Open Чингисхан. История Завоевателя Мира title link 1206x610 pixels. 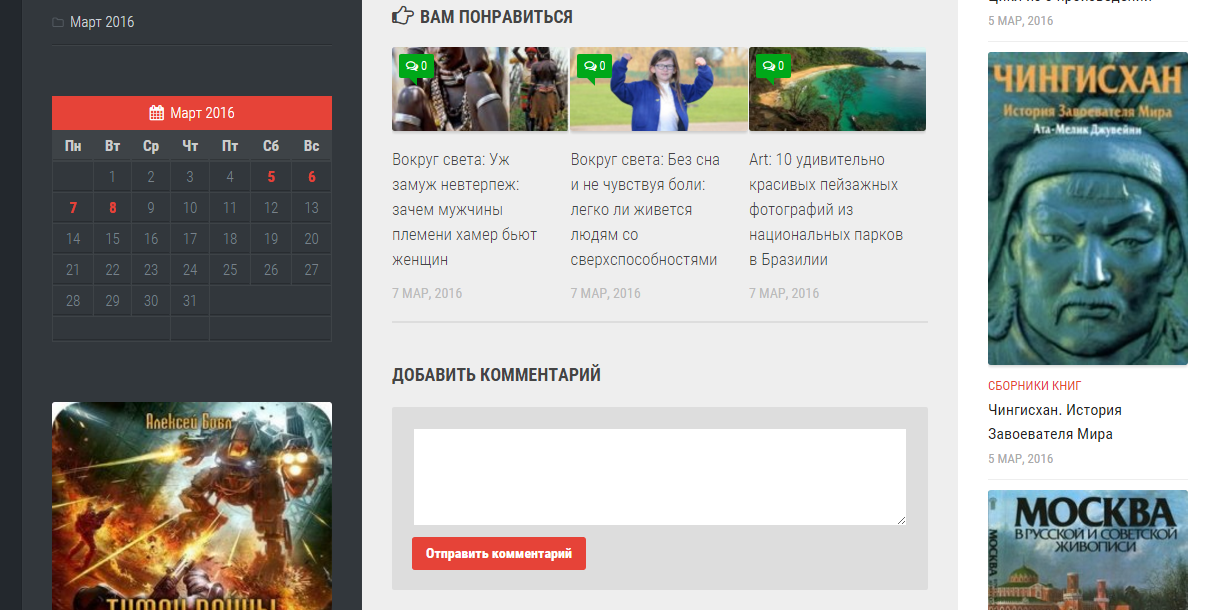pos(1055,422)
